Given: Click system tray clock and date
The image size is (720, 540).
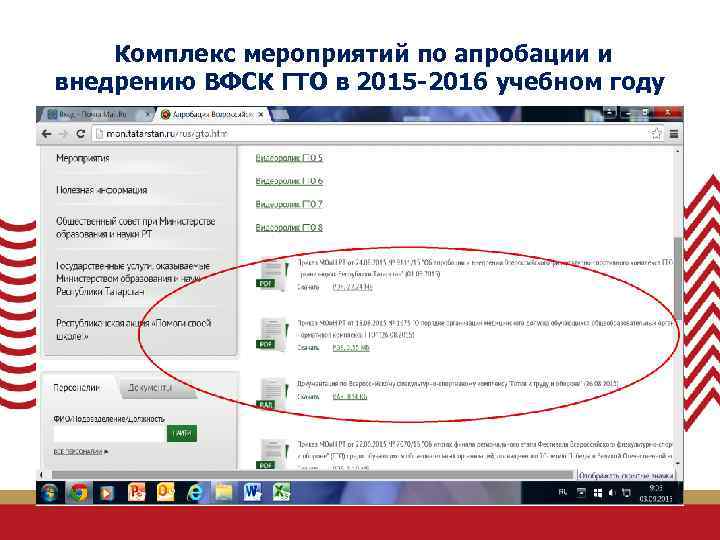Looking at the screenshot, I should pyautogui.click(x=656, y=493).
